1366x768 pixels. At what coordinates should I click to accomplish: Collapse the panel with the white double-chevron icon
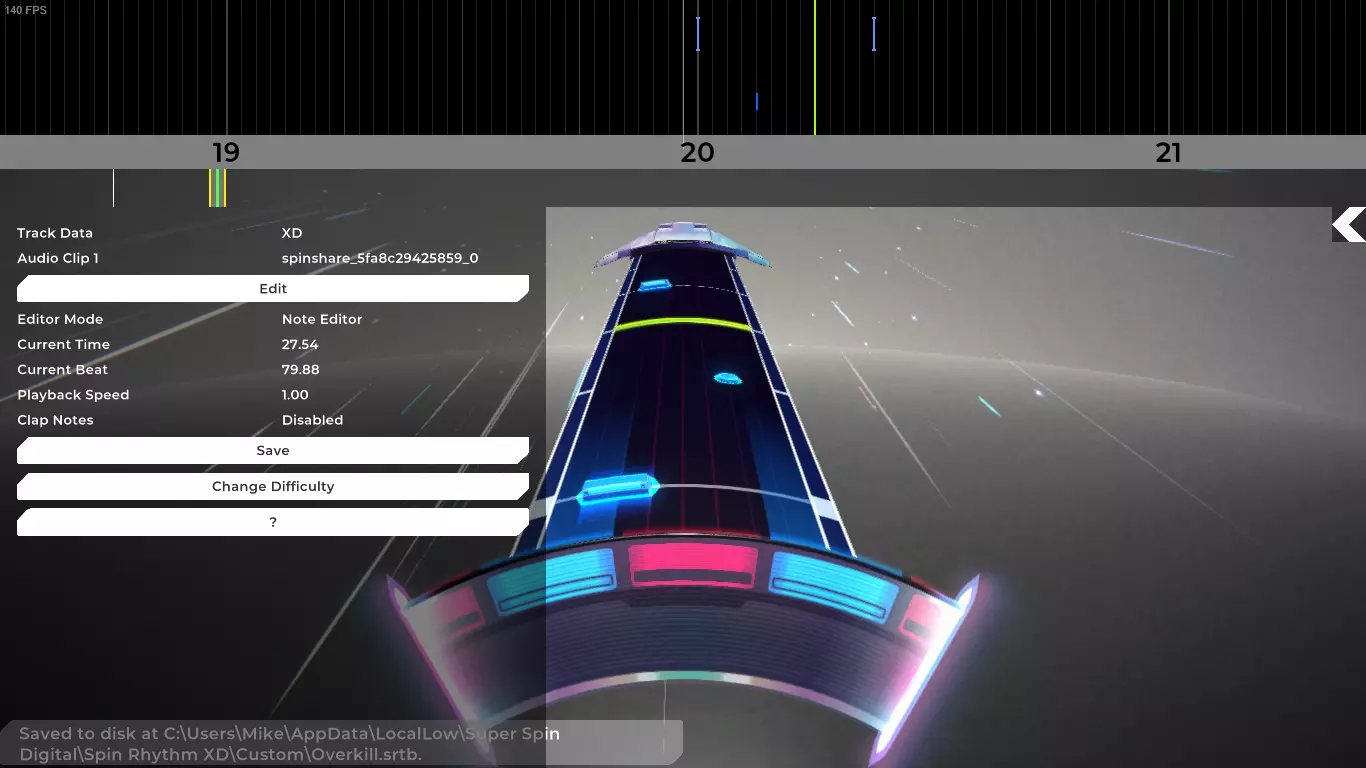pos(1349,225)
